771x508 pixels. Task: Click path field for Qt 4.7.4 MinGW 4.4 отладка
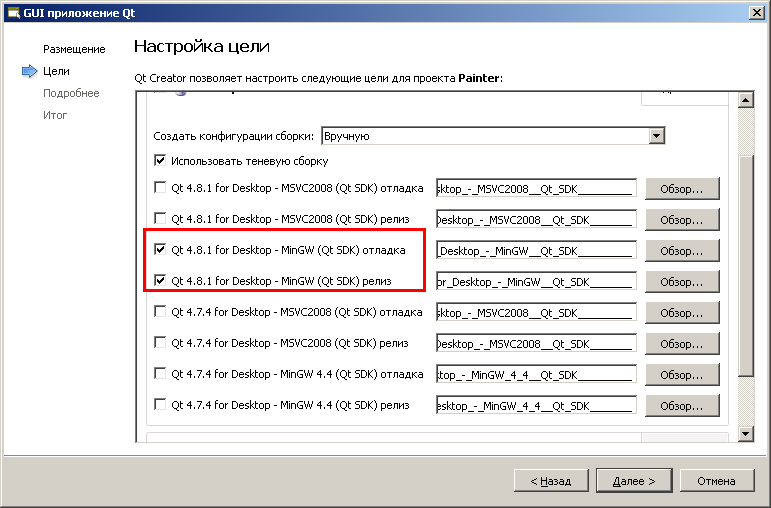click(536, 375)
